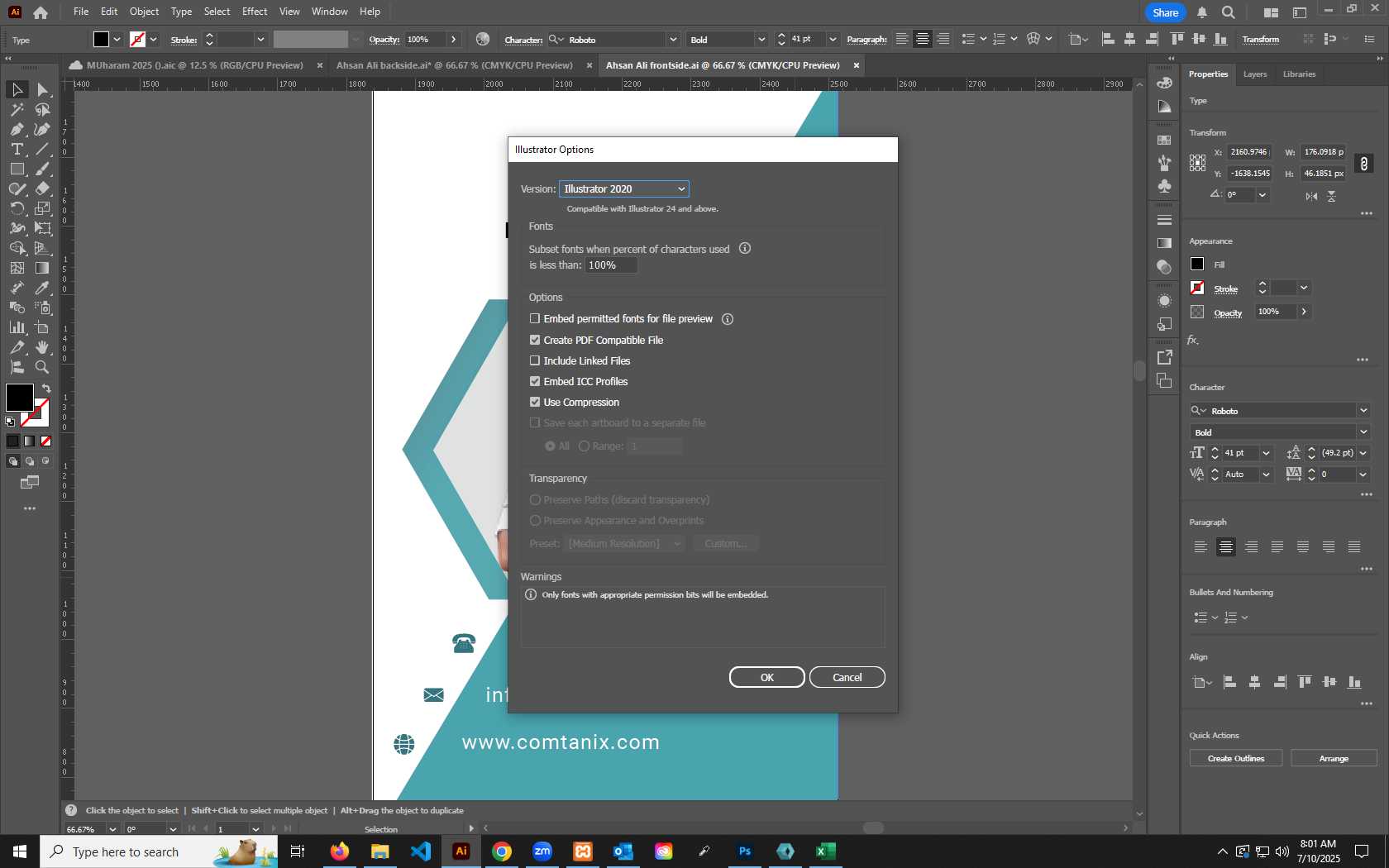The width and height of the screenshot is (1389, 868).
Task: Toggle center alignment in the Paragraph panel
Action: point(1226,546)
